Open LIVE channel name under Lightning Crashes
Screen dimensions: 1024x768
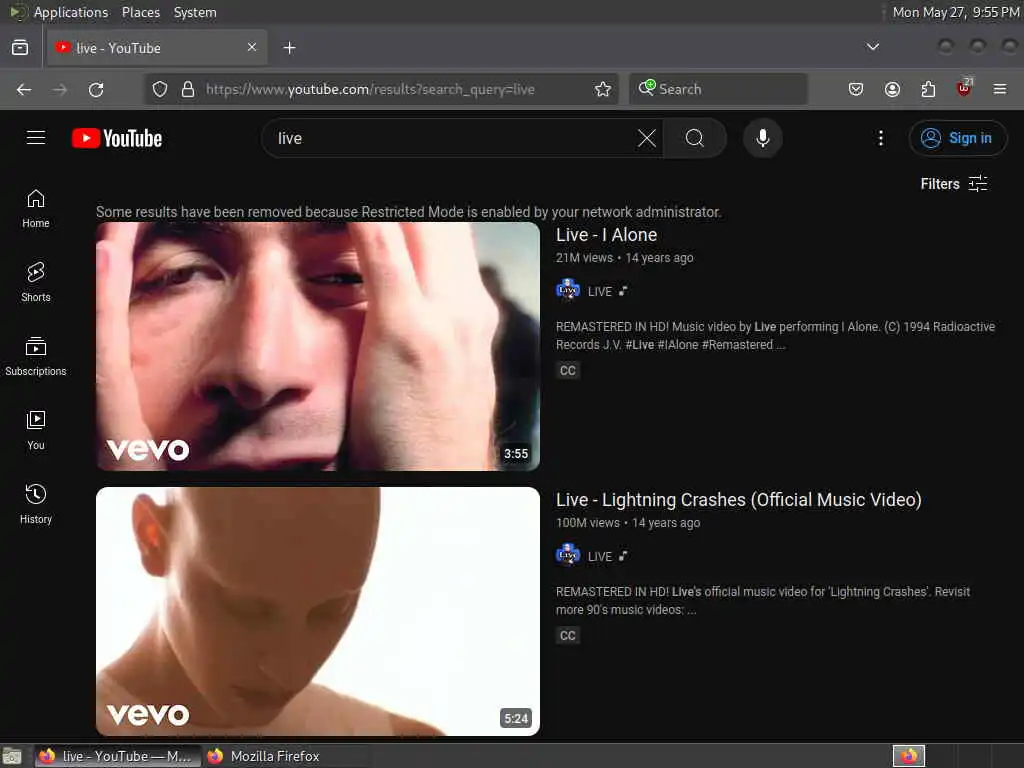pyautogui.click(x=600, y=556)
